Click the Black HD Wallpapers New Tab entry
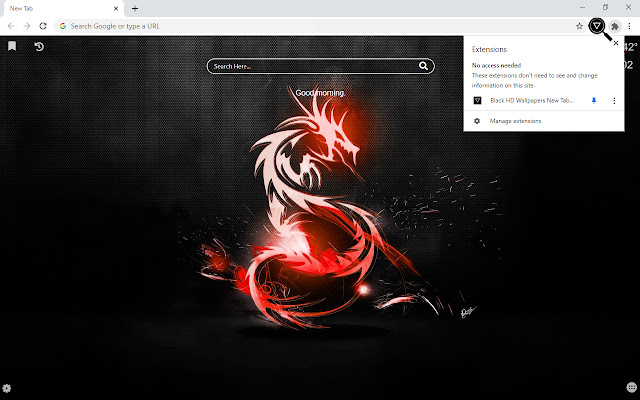Image resolution: width=640 pixels, height=400 pixels. (x=532, y=100)
